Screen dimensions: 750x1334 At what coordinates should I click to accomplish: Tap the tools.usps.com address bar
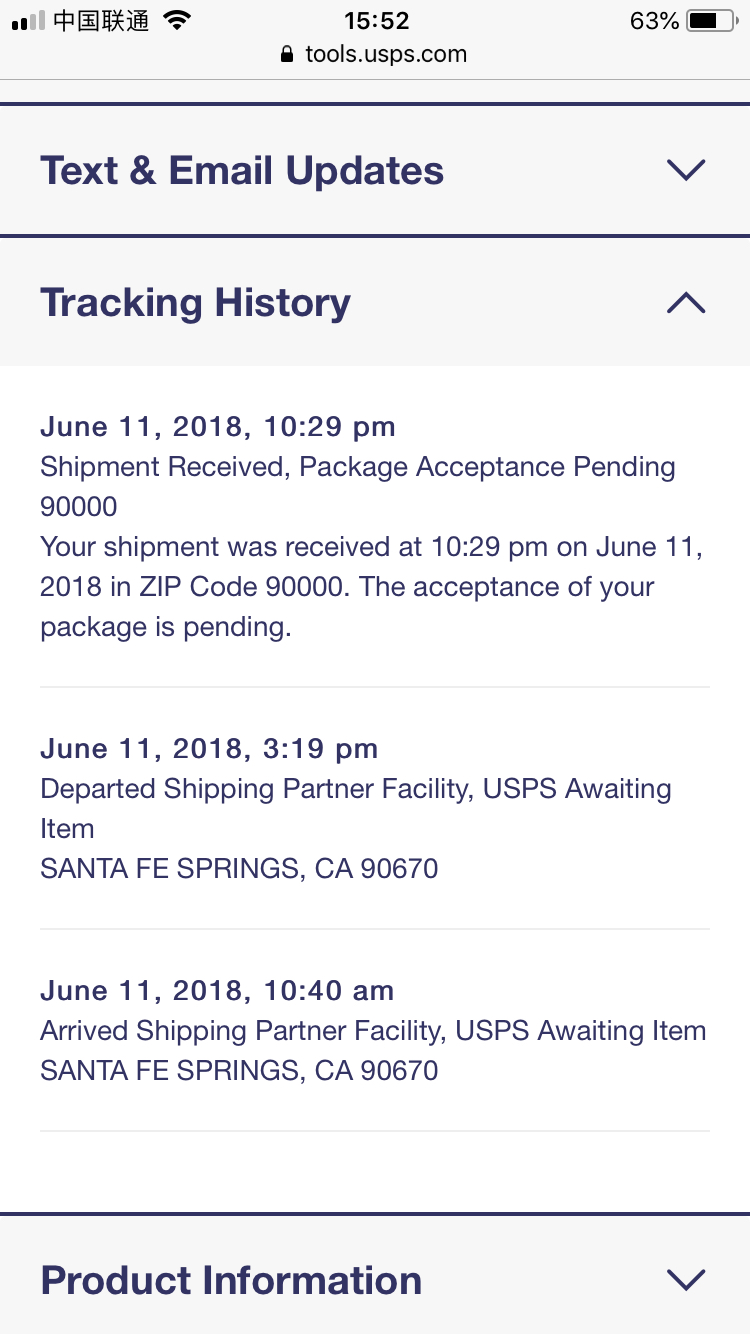(x=375, y=54)
